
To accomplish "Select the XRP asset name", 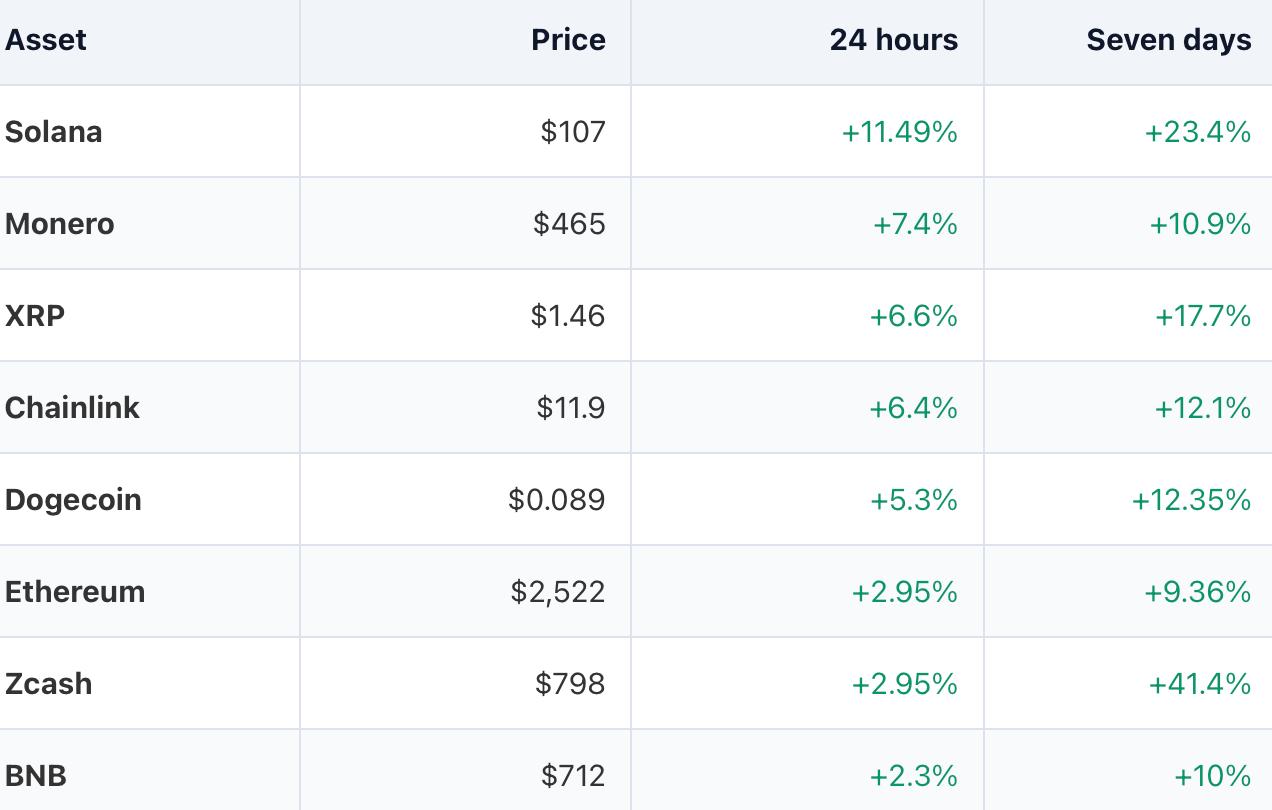I will [x=35, y=316].
